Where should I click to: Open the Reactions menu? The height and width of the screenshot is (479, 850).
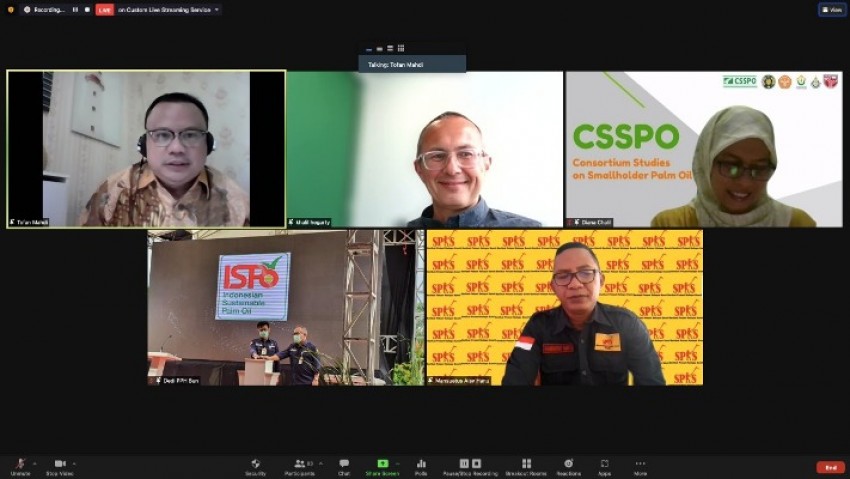click(x=568, y=465)
